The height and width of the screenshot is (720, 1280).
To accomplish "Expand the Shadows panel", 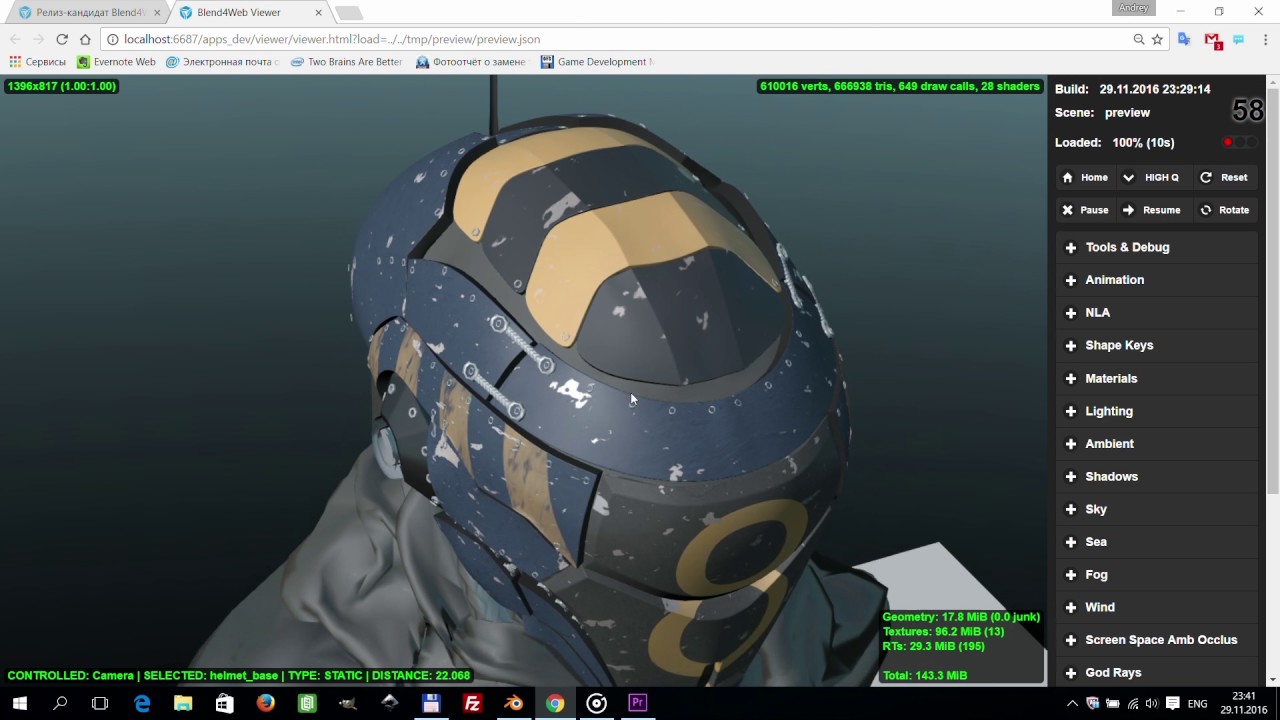I will [x=1157, y=476].
